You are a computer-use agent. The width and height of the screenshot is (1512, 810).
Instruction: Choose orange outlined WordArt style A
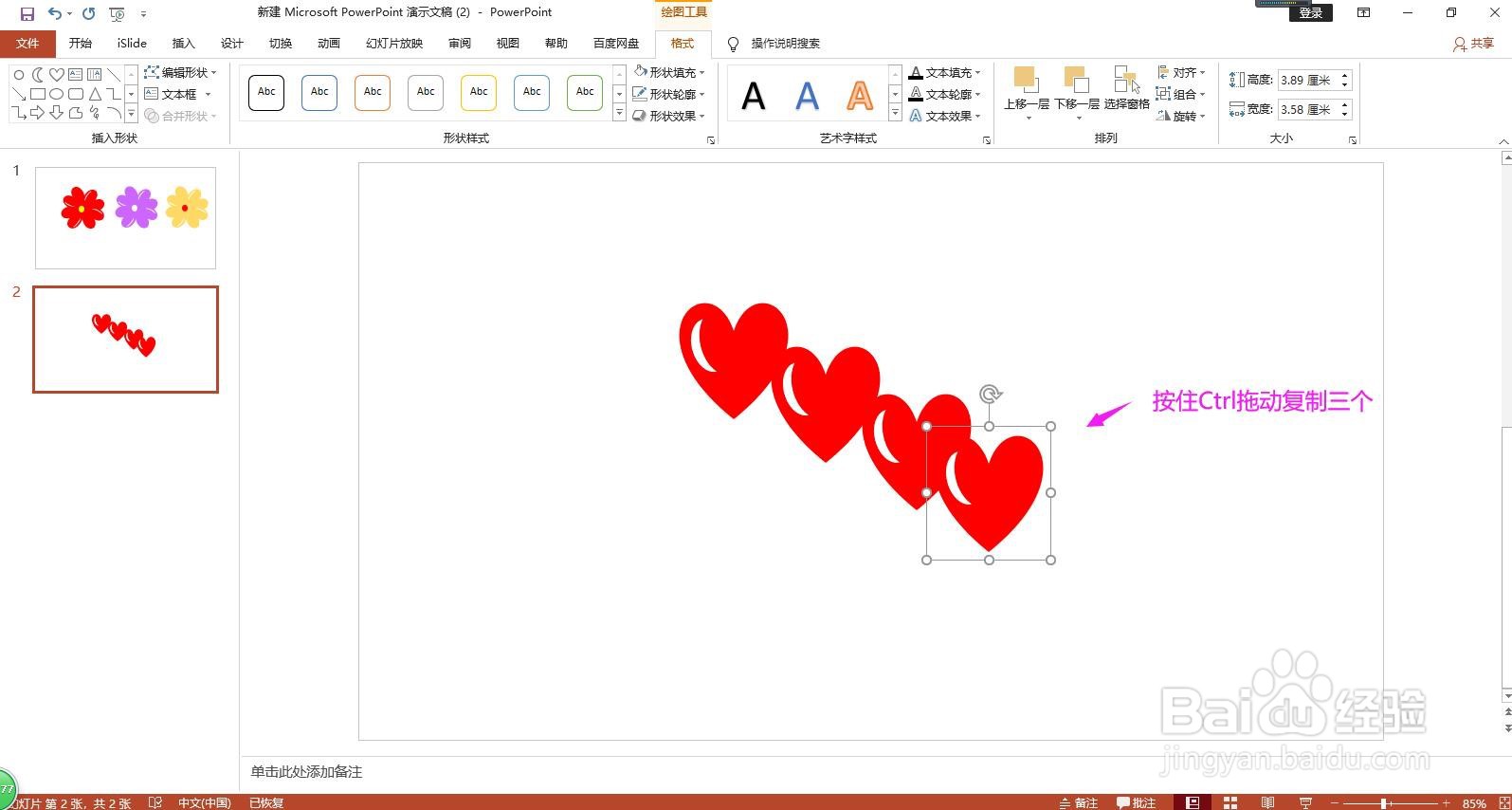(860, 95)
